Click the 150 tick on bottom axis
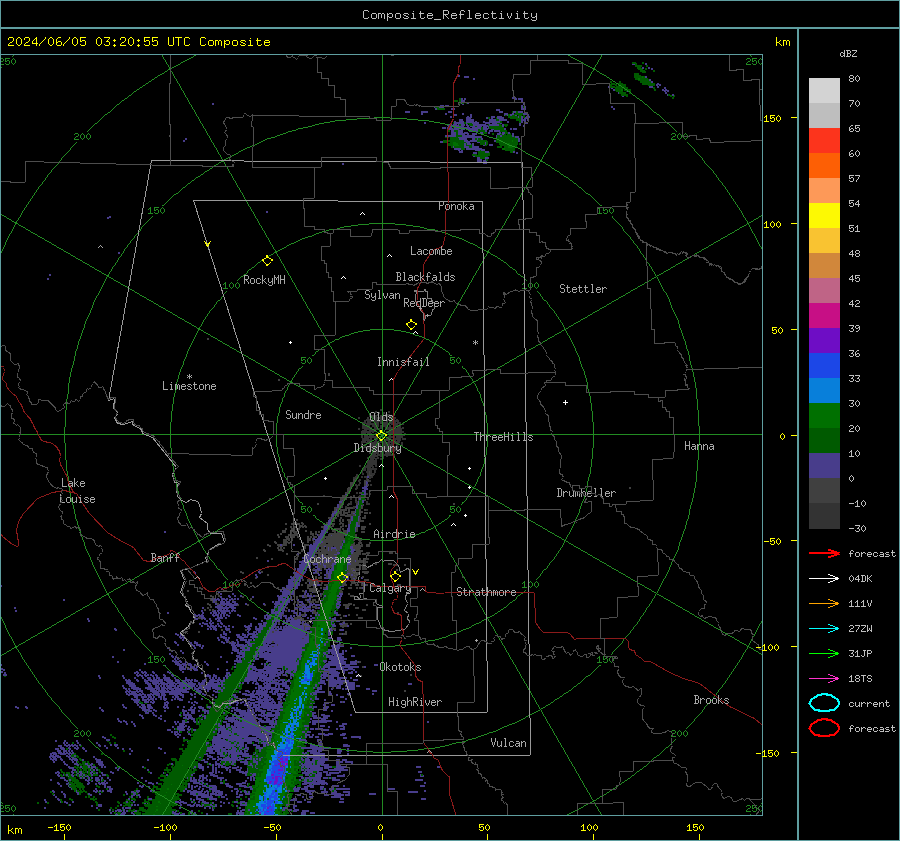This screenshot has width=900, height=841. [695, 827]
